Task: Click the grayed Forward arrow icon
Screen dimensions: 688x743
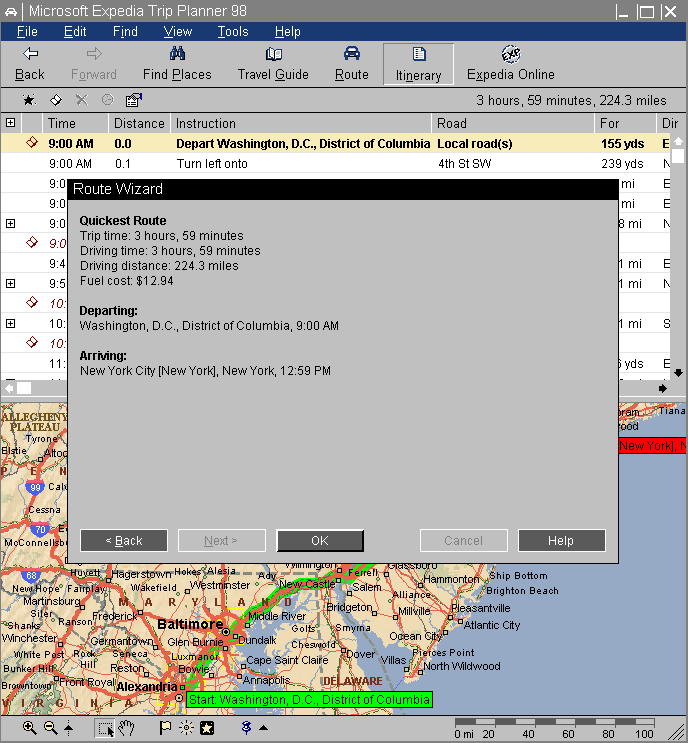Action: point(94,54)
